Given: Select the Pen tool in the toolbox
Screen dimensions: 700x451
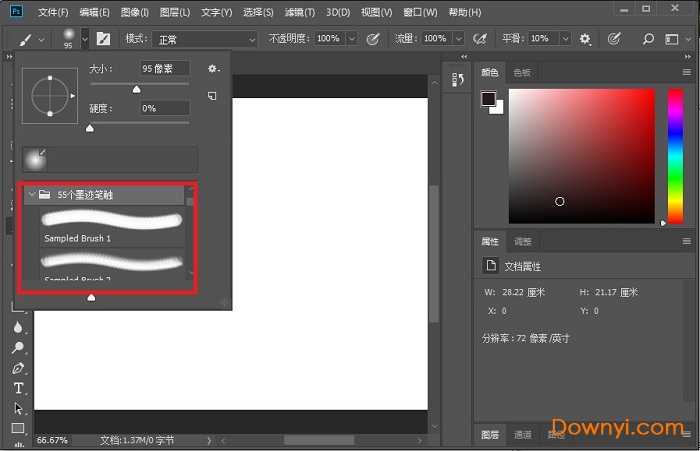Looking at the screenshot, I should (18, 368).
